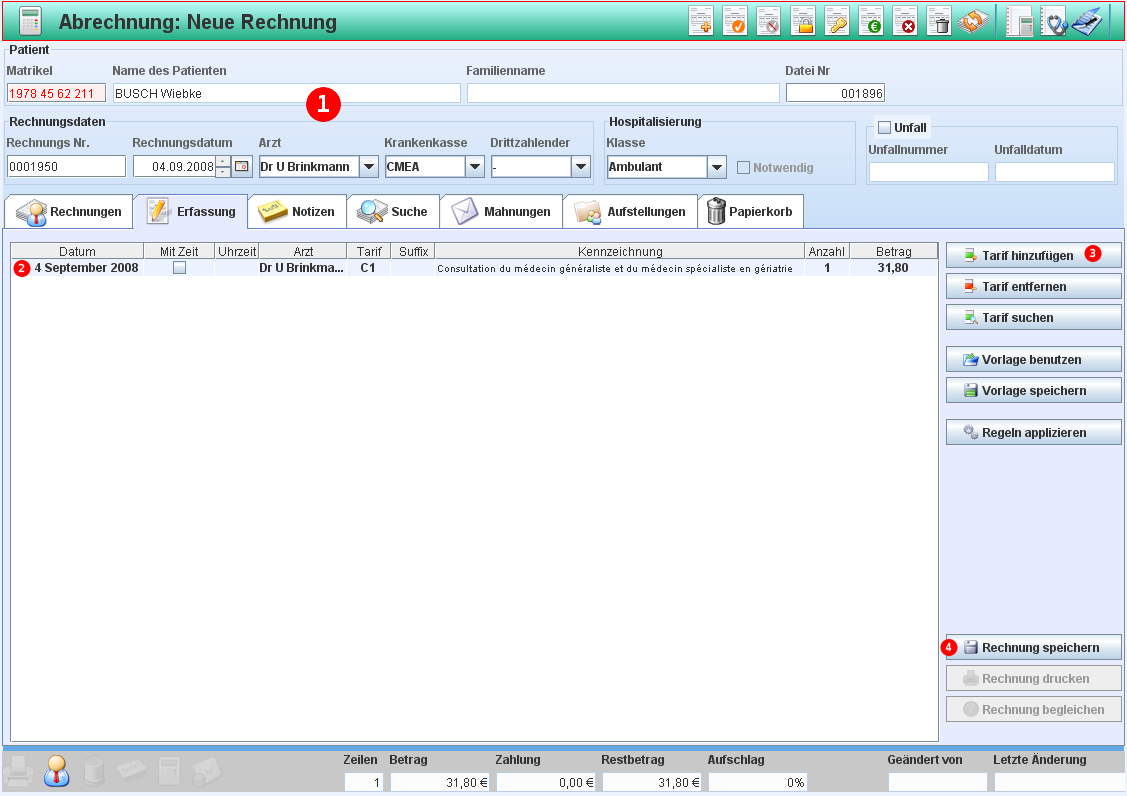Click the lock invoice padlock icon
This screenshot has width=1127, height=796.
click(803, 22)
